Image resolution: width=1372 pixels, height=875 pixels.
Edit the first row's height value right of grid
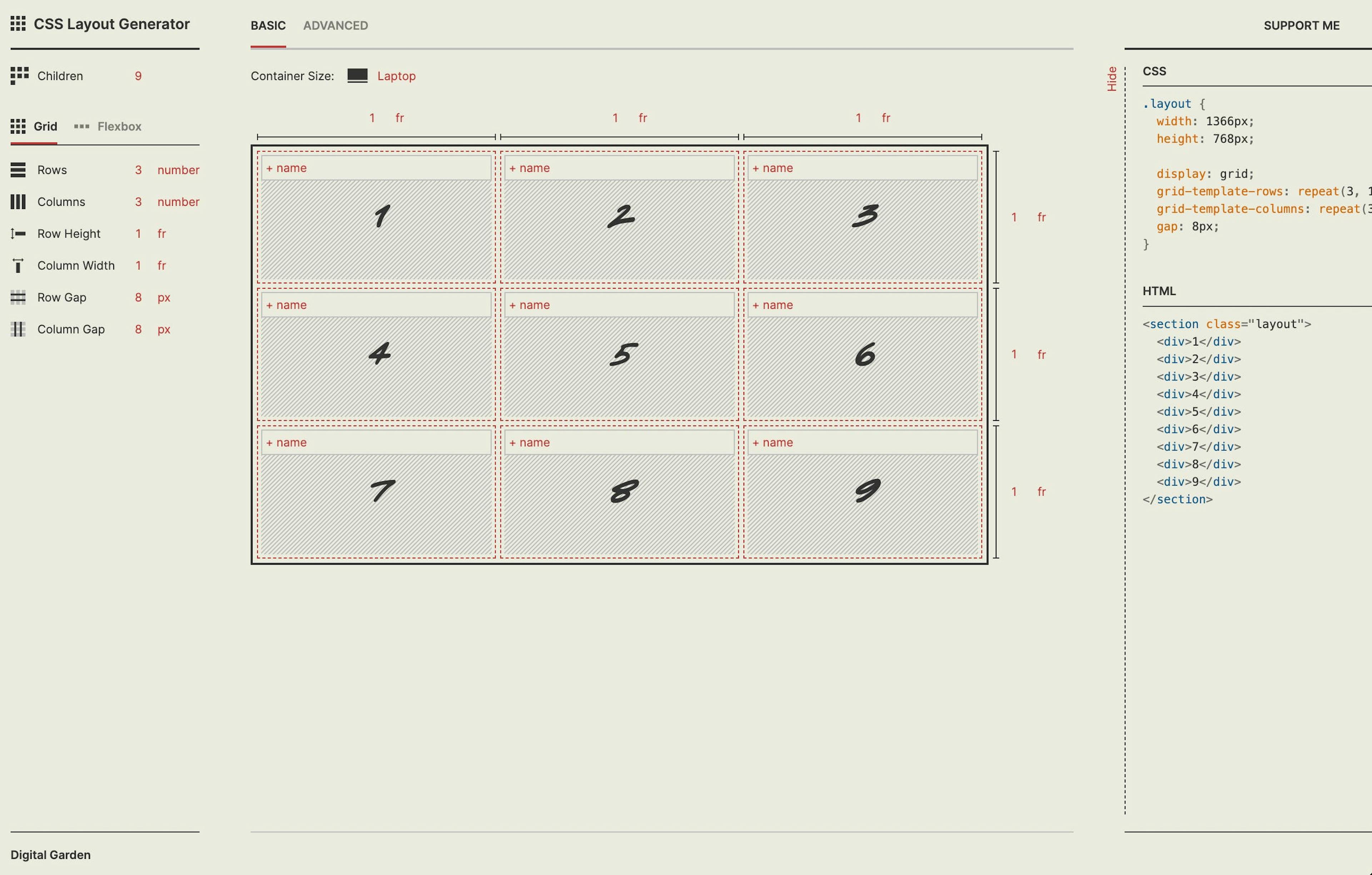click(x=1014, y=217)
